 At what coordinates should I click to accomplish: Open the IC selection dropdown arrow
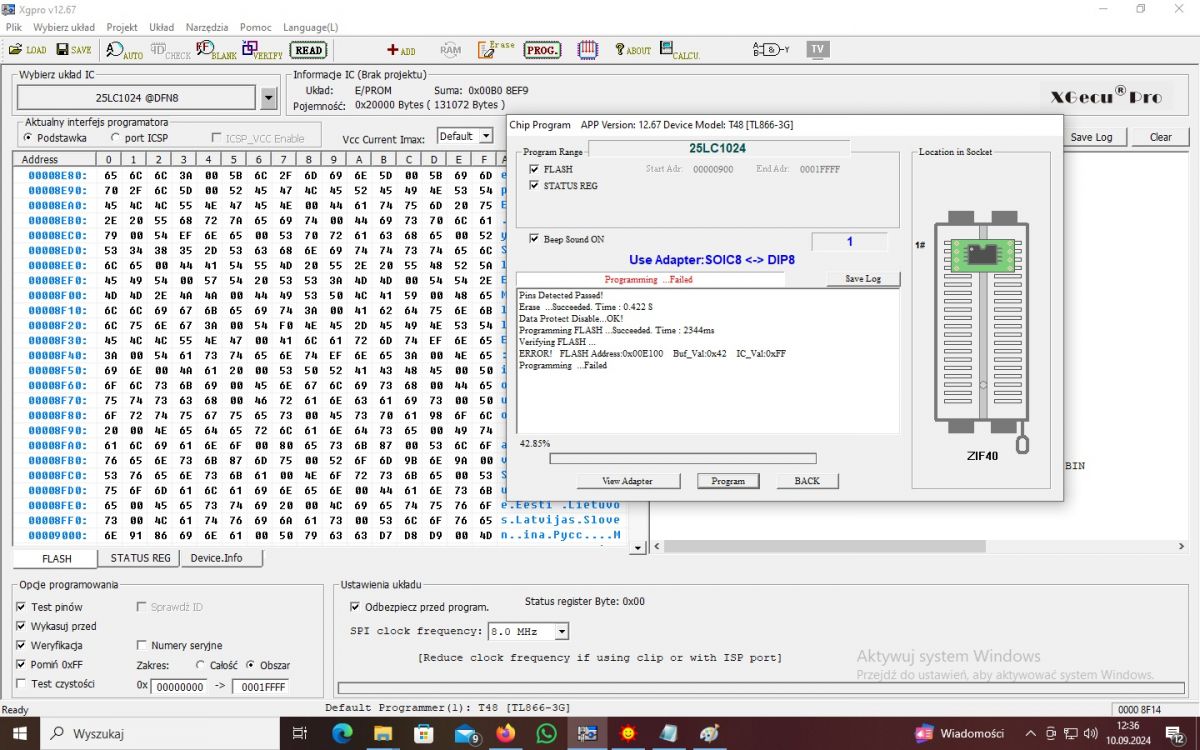tap(268, 98)
